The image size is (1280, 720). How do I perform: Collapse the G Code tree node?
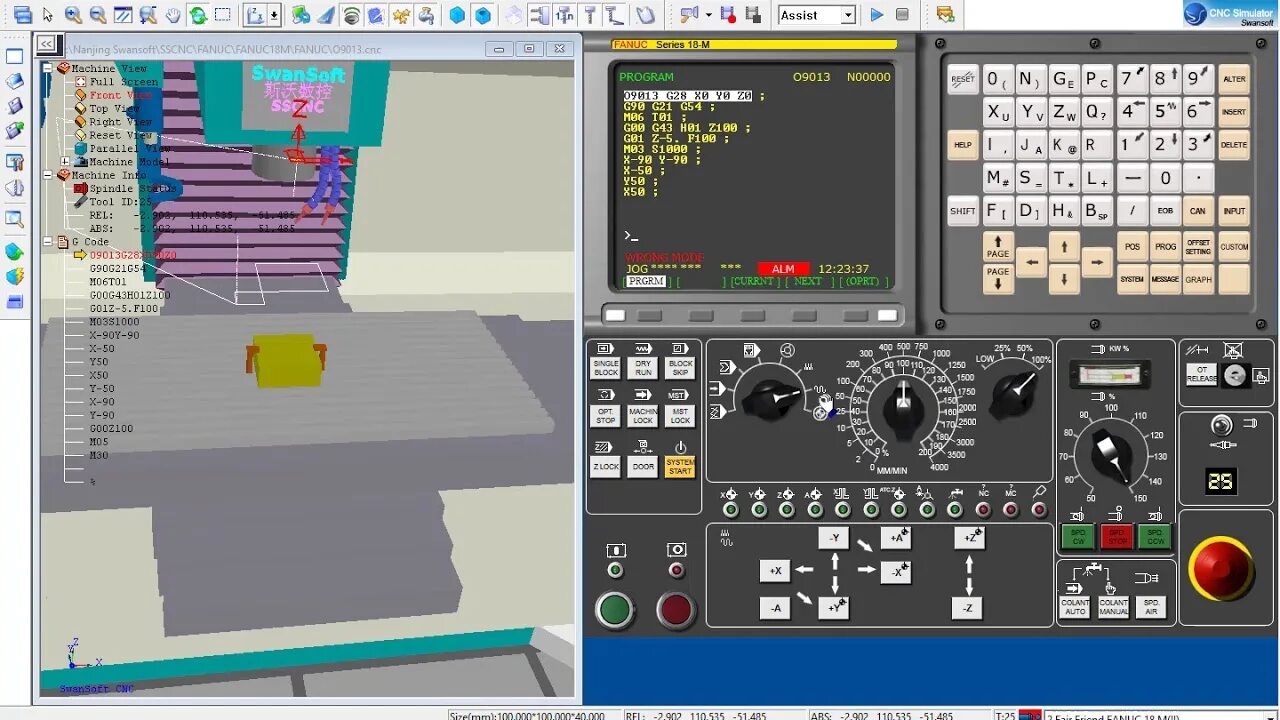tap(47, 241)
